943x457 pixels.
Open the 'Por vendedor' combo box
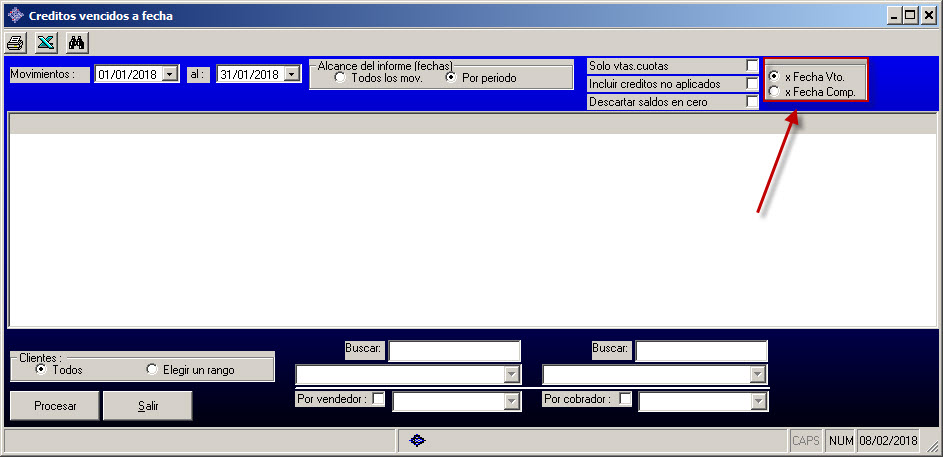point(512,401)
